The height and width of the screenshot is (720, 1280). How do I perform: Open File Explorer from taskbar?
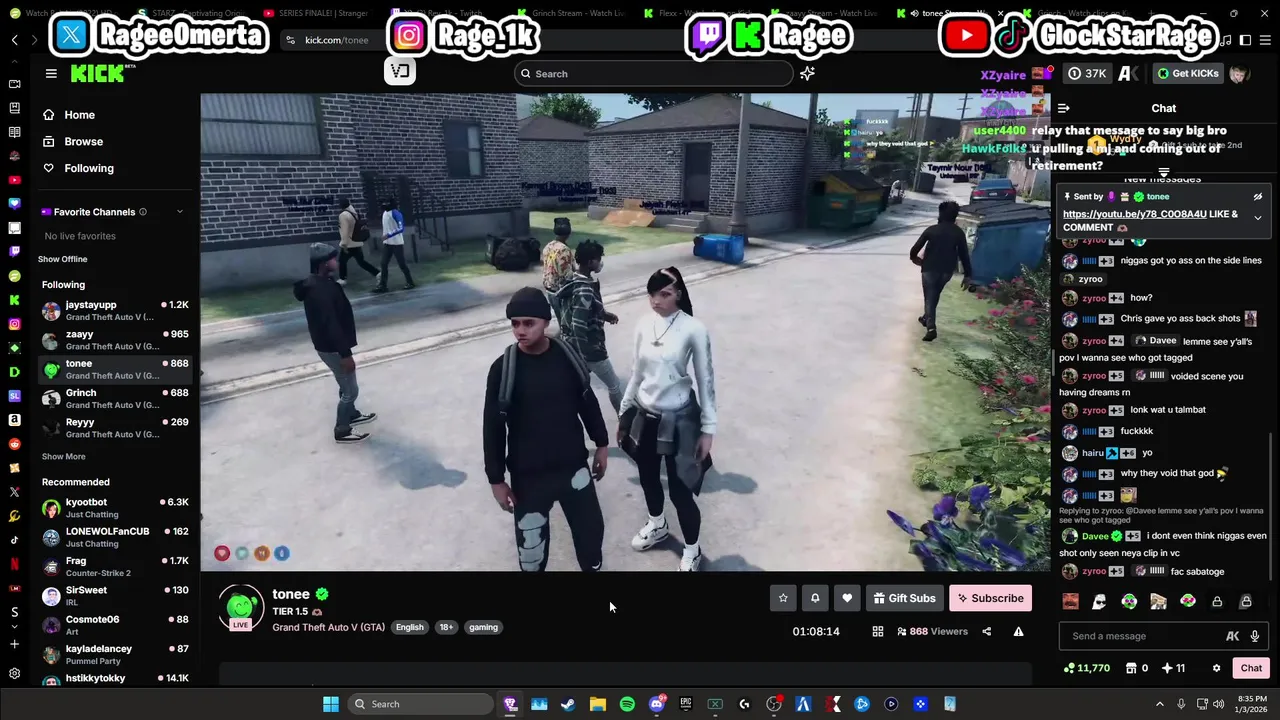(598, 704)
